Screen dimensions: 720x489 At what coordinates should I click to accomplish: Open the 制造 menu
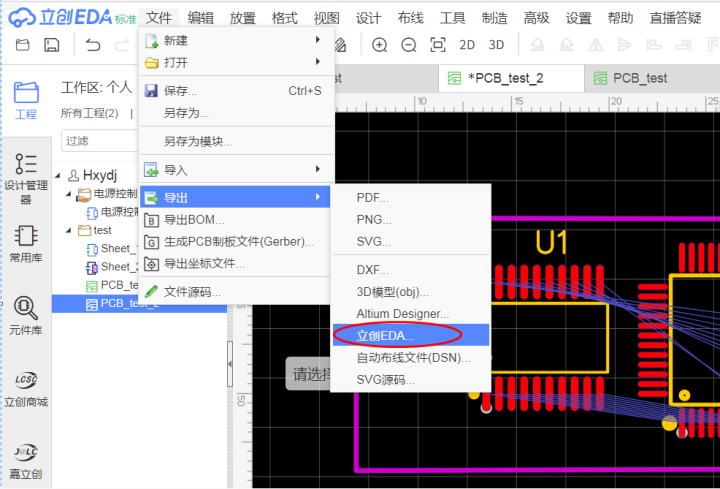point(495,18)
